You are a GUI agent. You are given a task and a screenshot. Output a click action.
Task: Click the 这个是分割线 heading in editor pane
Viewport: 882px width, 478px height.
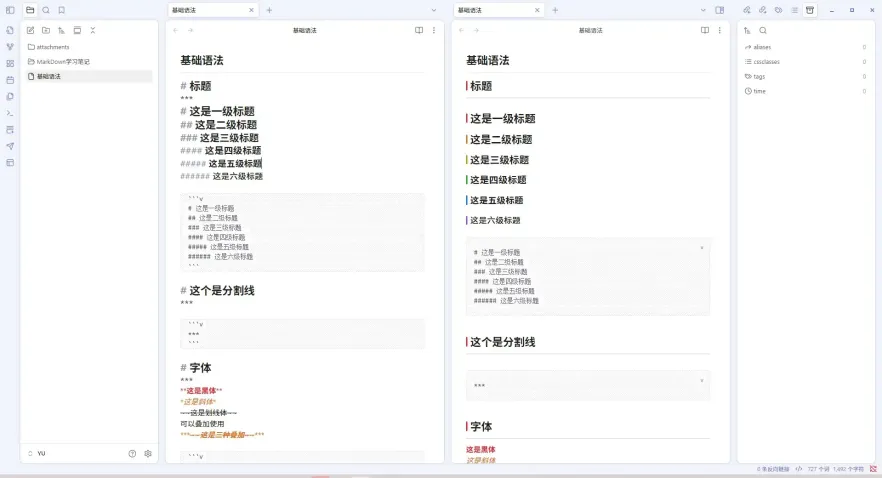click(222, 291)
